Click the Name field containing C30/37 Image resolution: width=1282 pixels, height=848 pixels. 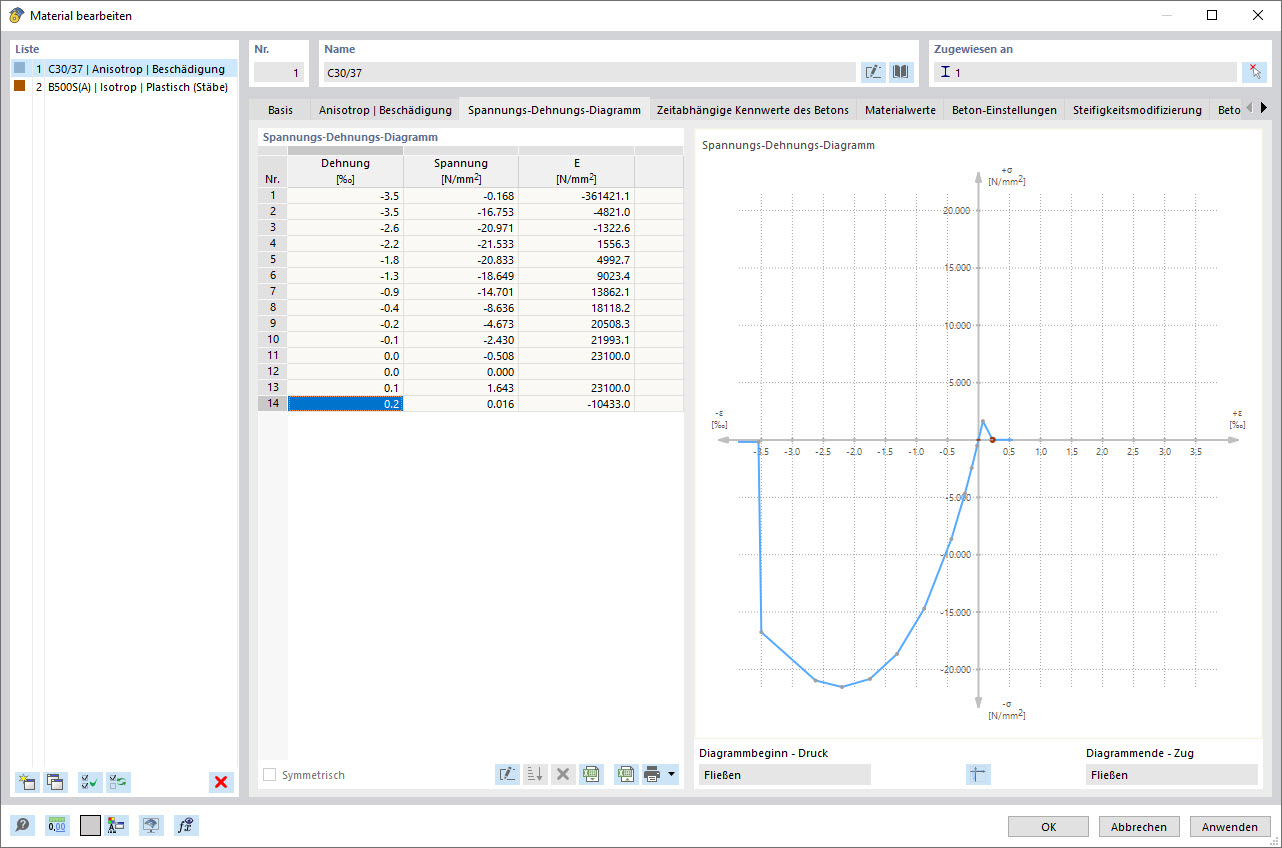tap(589, 72)
